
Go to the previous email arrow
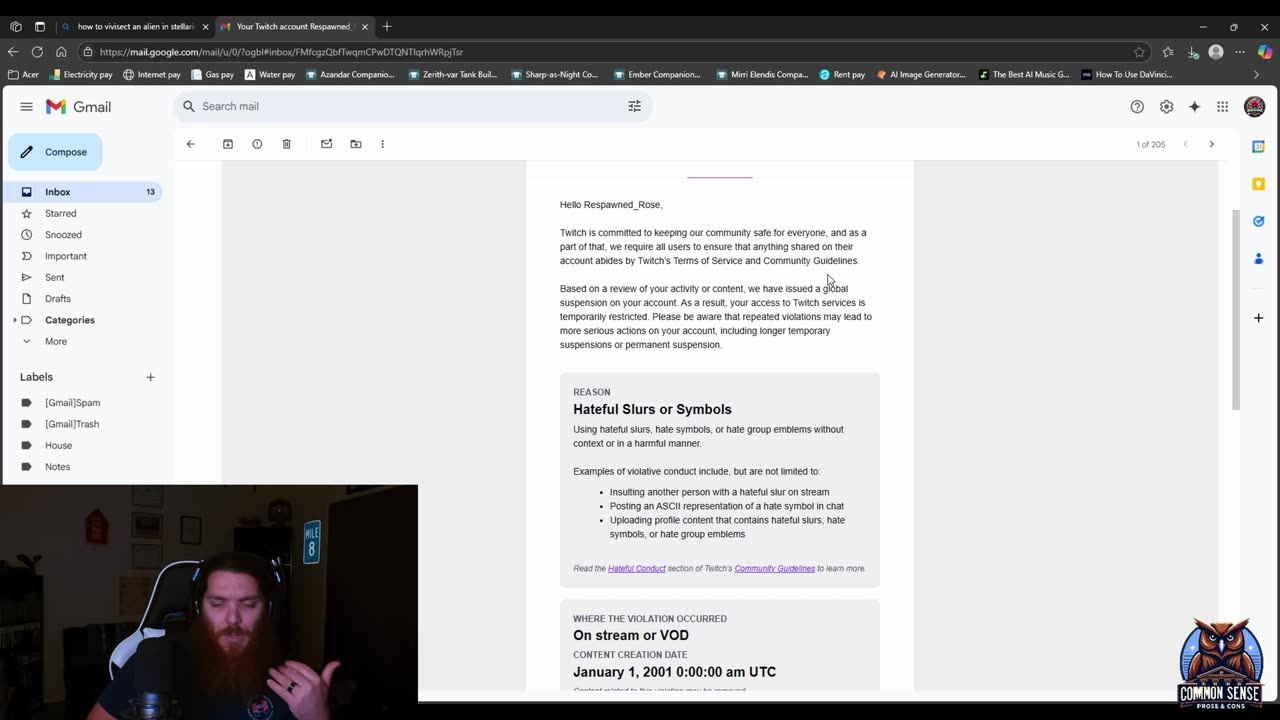click(x=1186, y=144)
